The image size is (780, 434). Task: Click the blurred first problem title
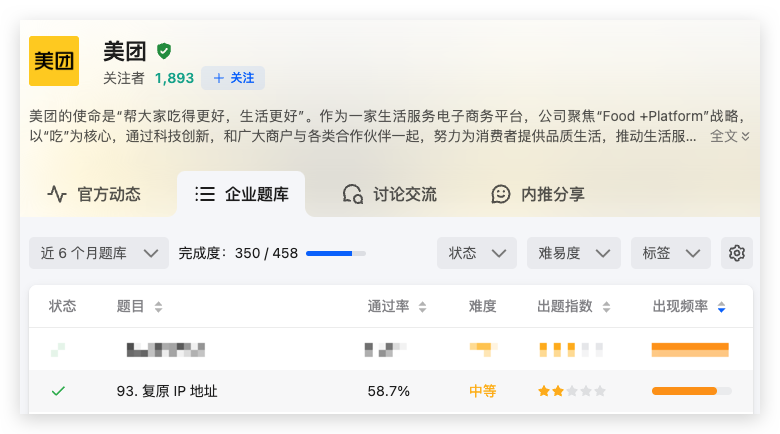pos(166,349)
